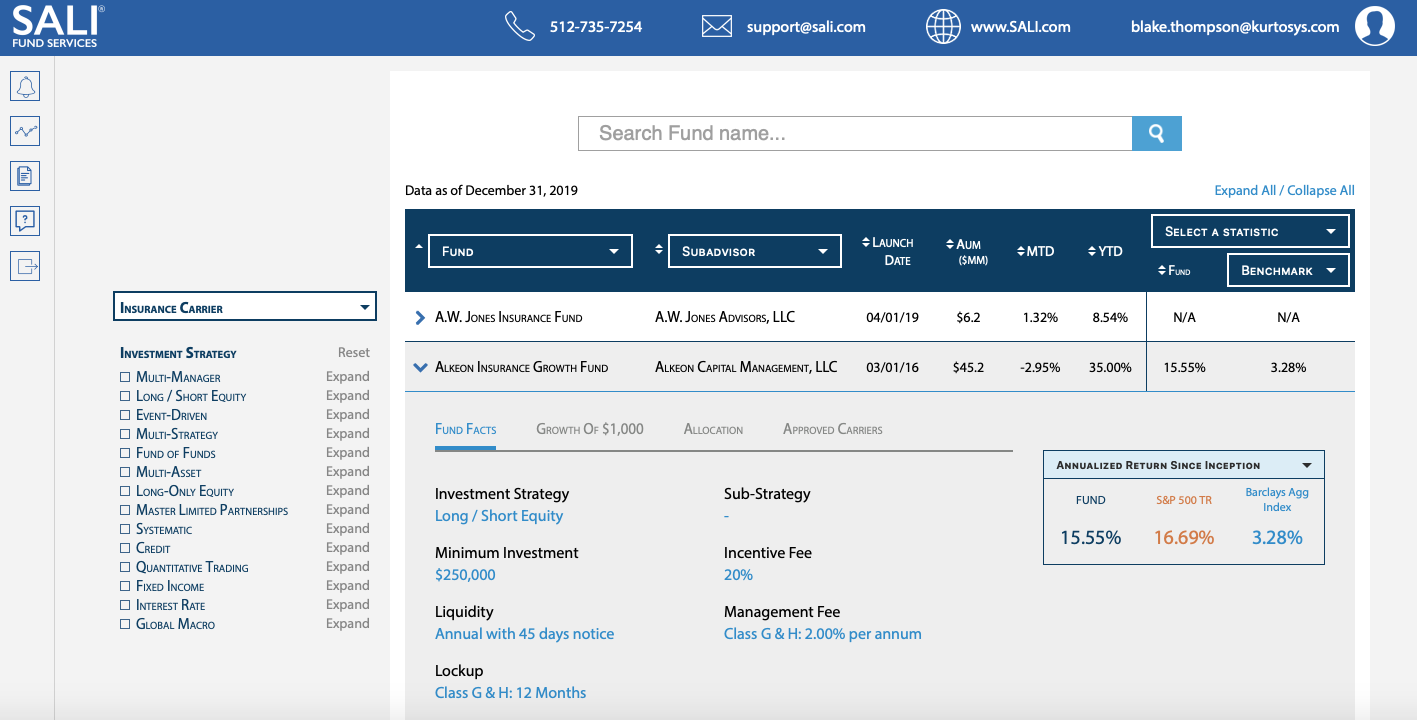Switch to the Growth Of $1,000 tab
Screen dimensions: 1417x720
[x=590, y=429]
